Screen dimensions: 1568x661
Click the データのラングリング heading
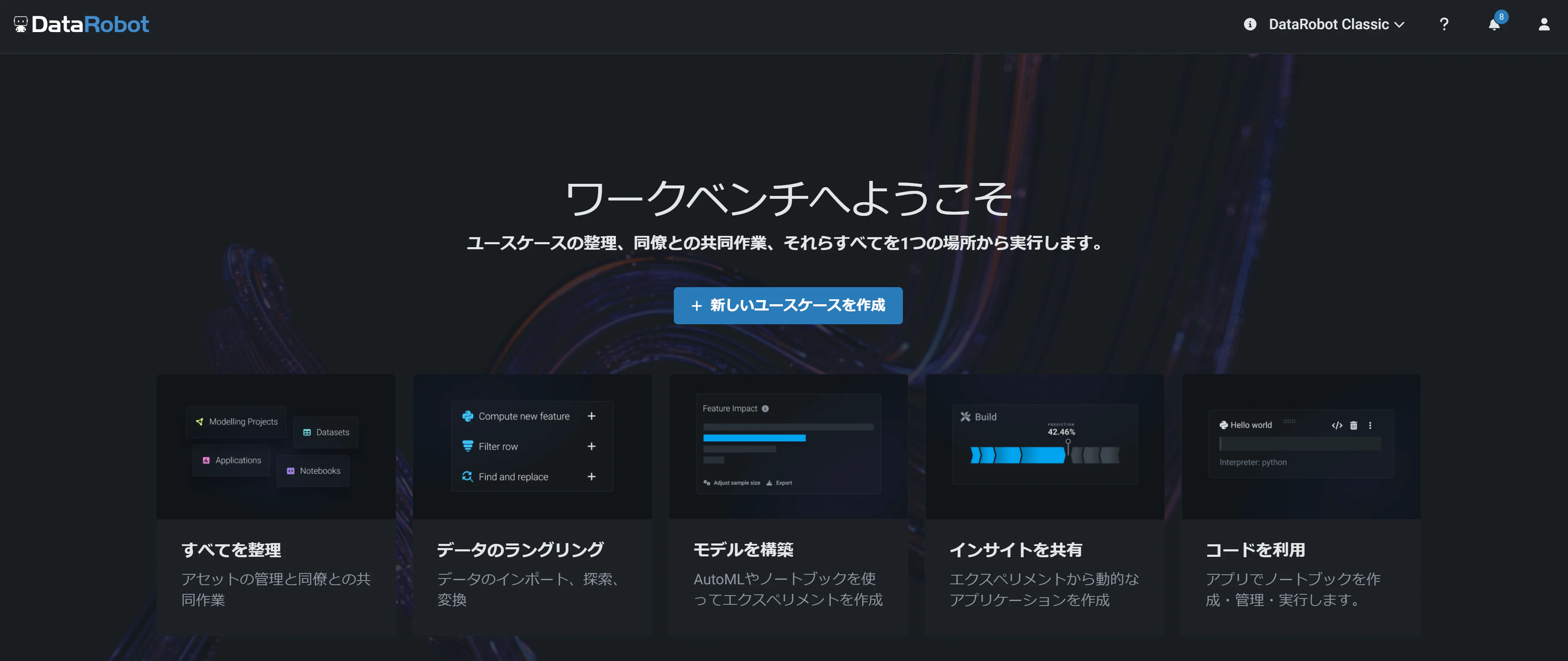[521, 549]
